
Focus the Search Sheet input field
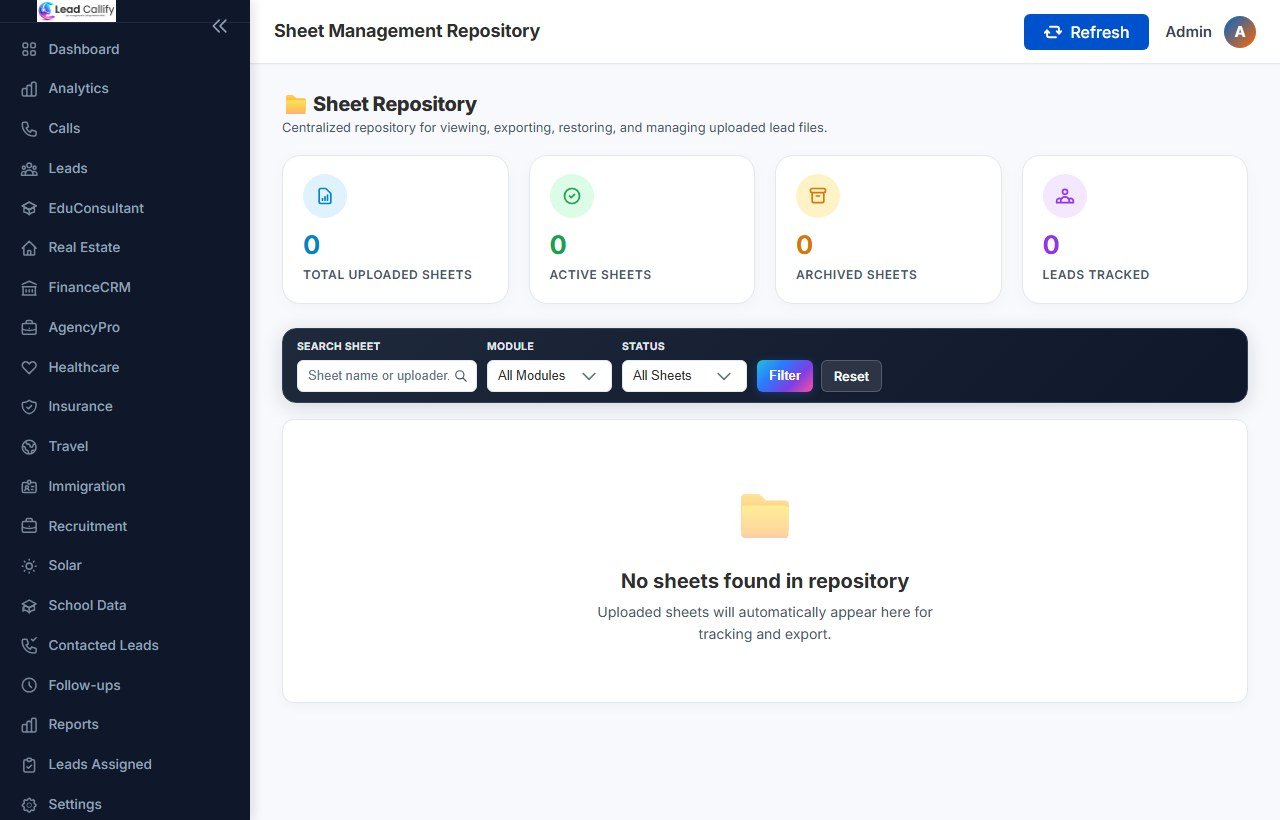point(387,376)
